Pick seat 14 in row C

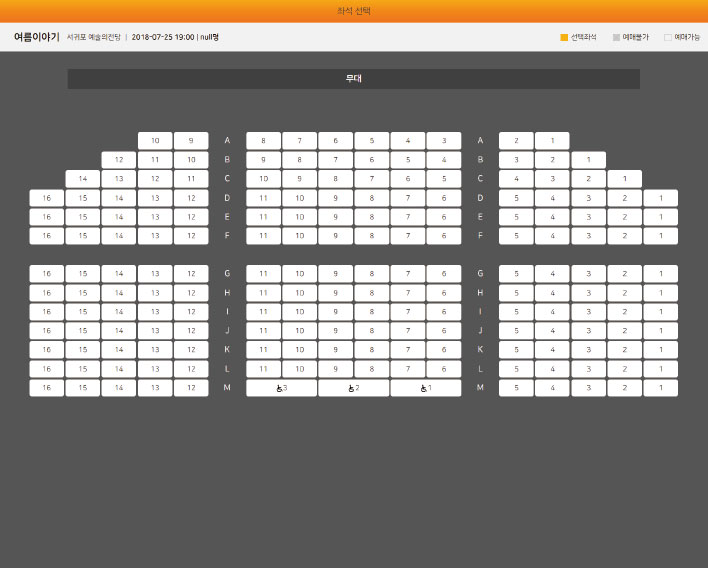coord(83,179)
